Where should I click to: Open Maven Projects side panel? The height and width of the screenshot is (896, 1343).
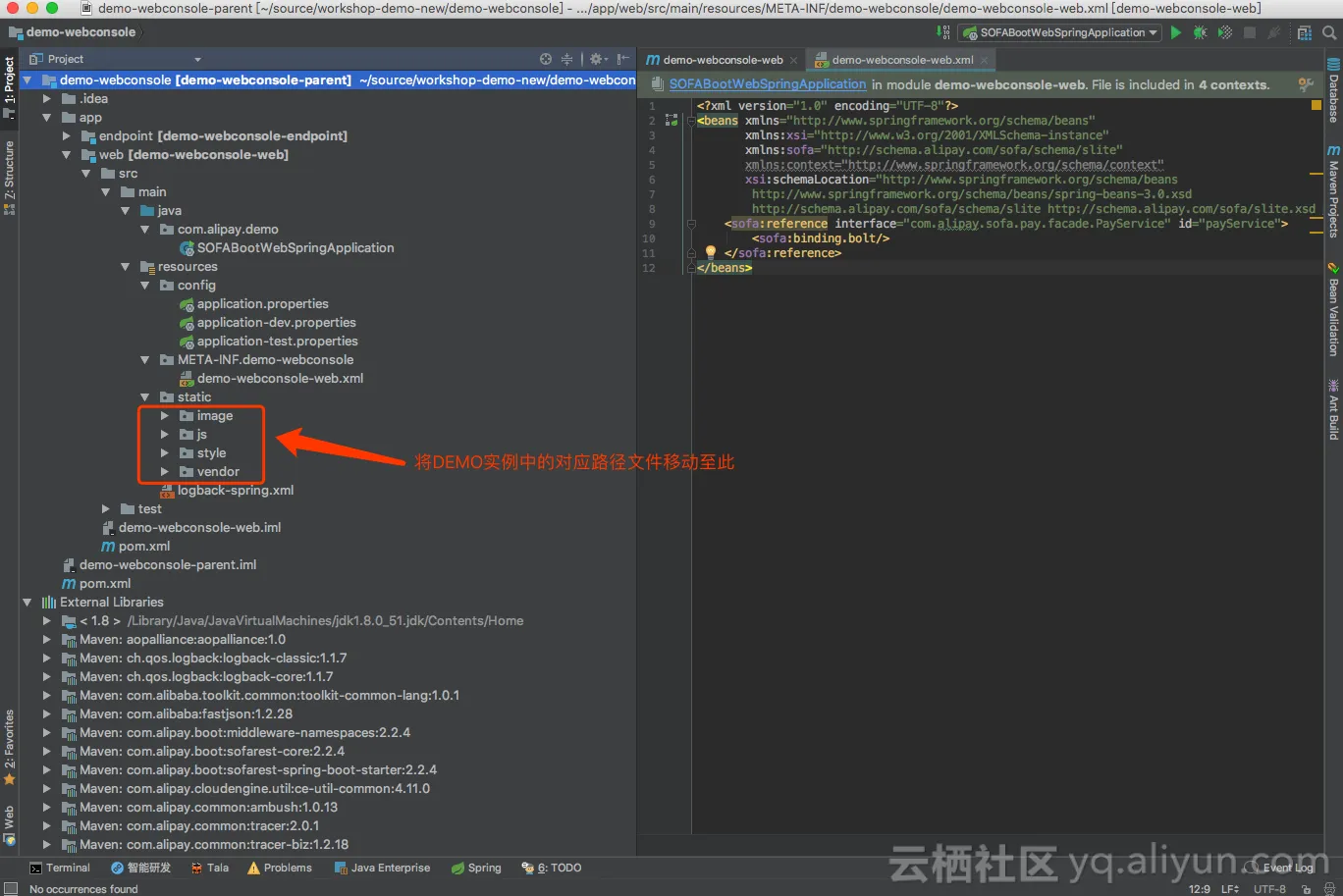point(1333,191)
